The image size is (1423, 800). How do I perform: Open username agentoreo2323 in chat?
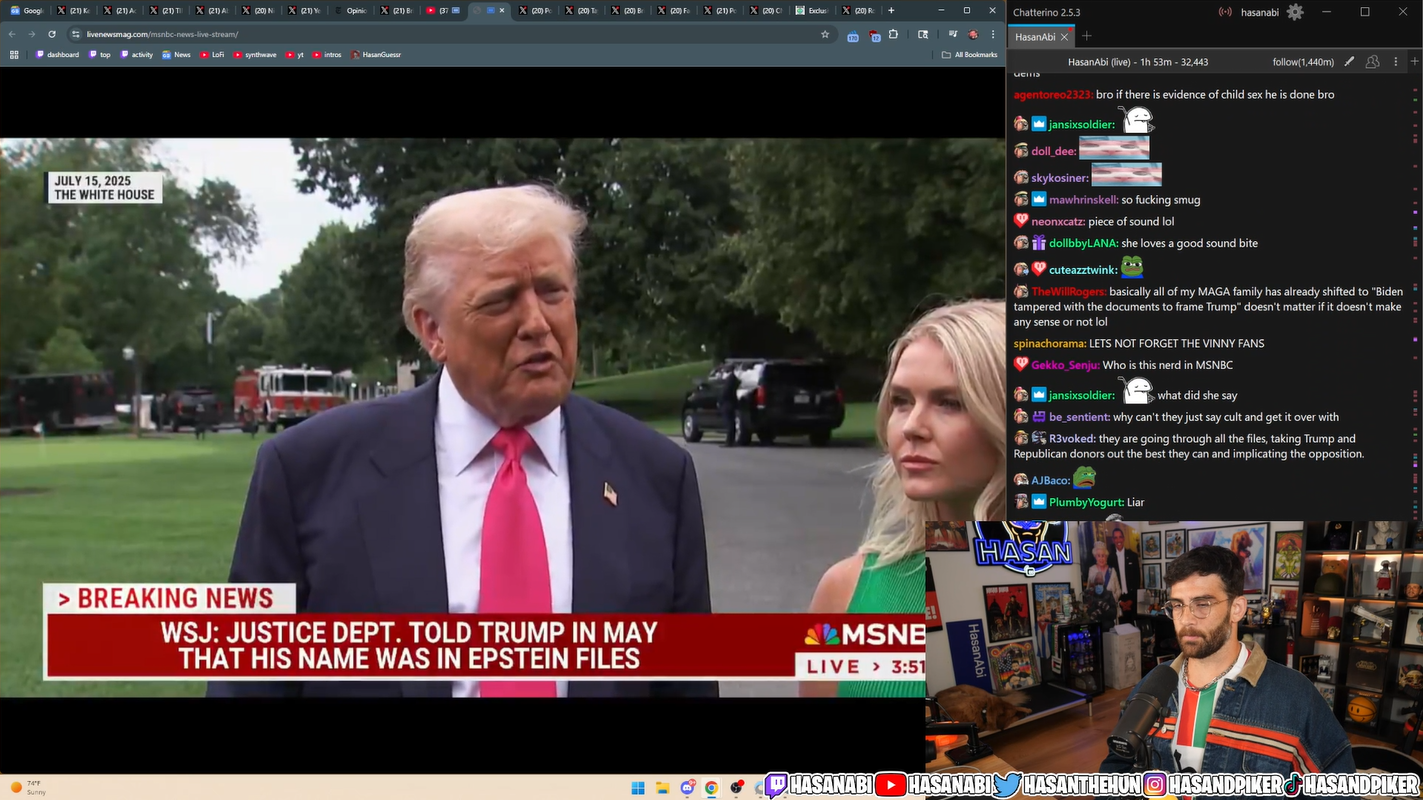[x=1052, y=95]
